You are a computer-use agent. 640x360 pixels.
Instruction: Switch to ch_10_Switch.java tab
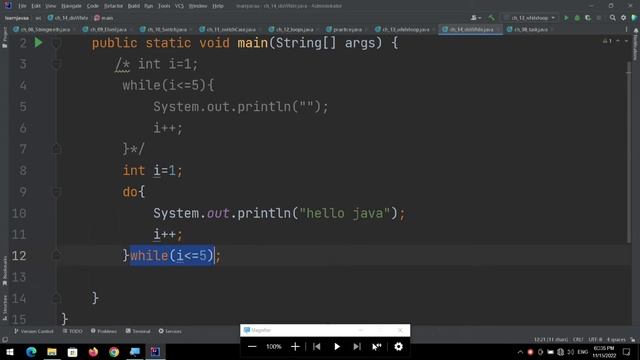167,29
